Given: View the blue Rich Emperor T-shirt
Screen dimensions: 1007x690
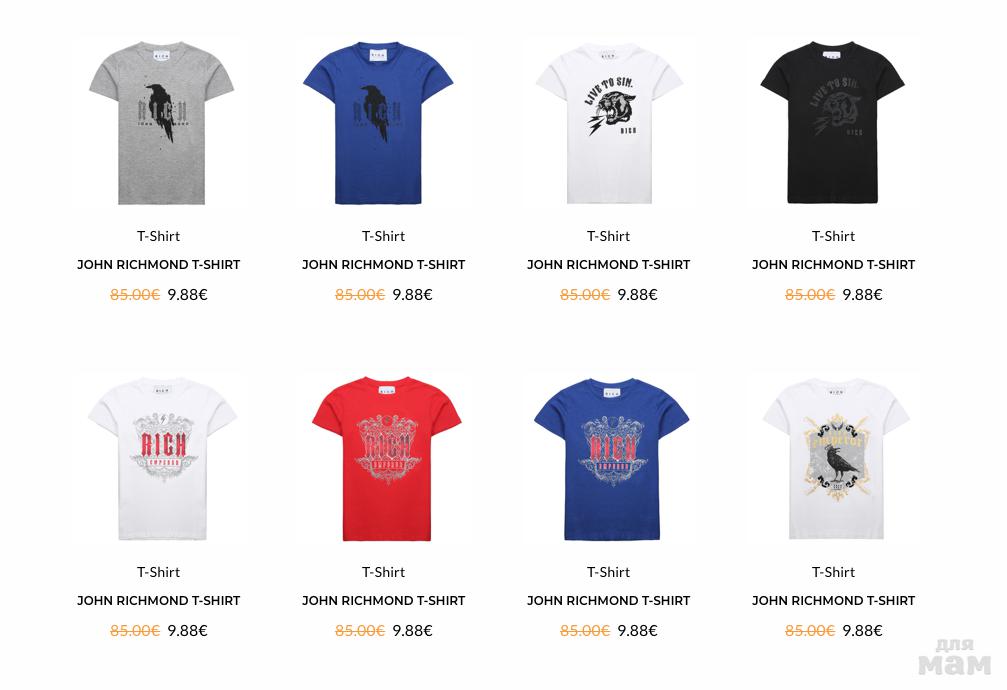Looking at the screenshot, I should pyautogui.click(x=611, y=459).
